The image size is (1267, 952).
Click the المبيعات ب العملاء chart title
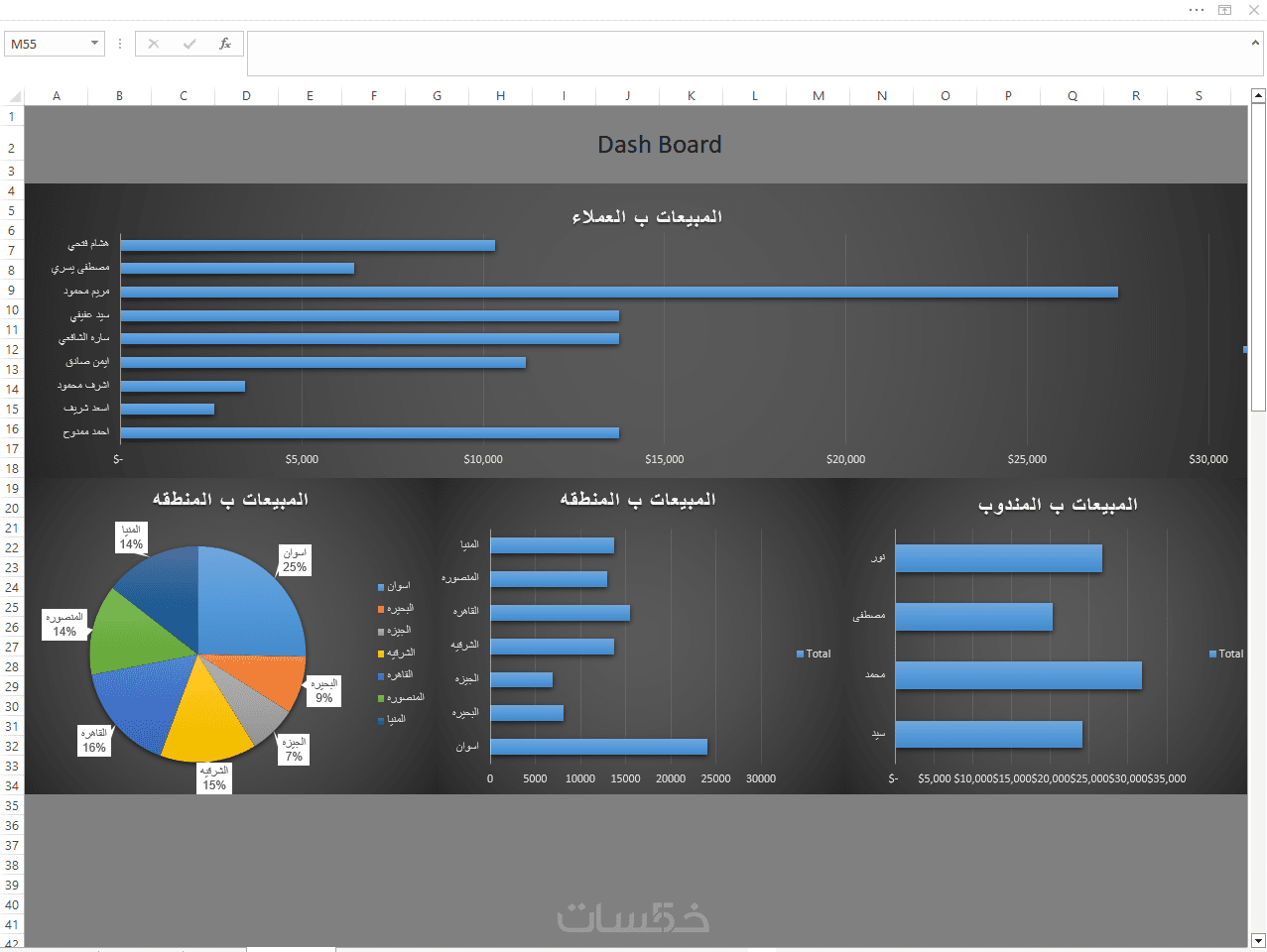tap(647, 217)
